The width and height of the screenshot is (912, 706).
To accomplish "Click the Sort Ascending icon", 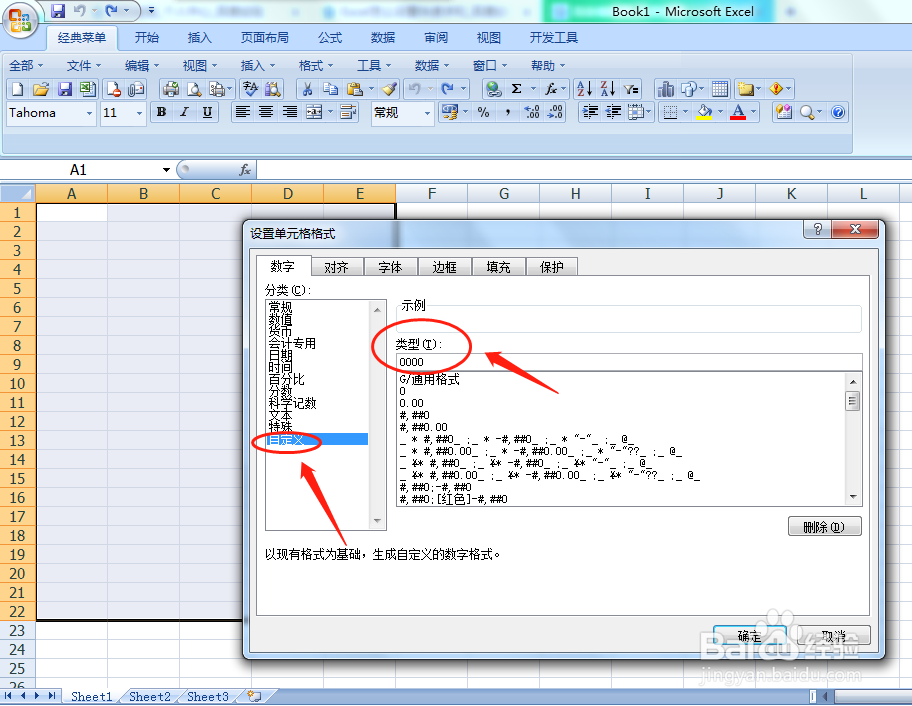I will (x=583, y=89).
